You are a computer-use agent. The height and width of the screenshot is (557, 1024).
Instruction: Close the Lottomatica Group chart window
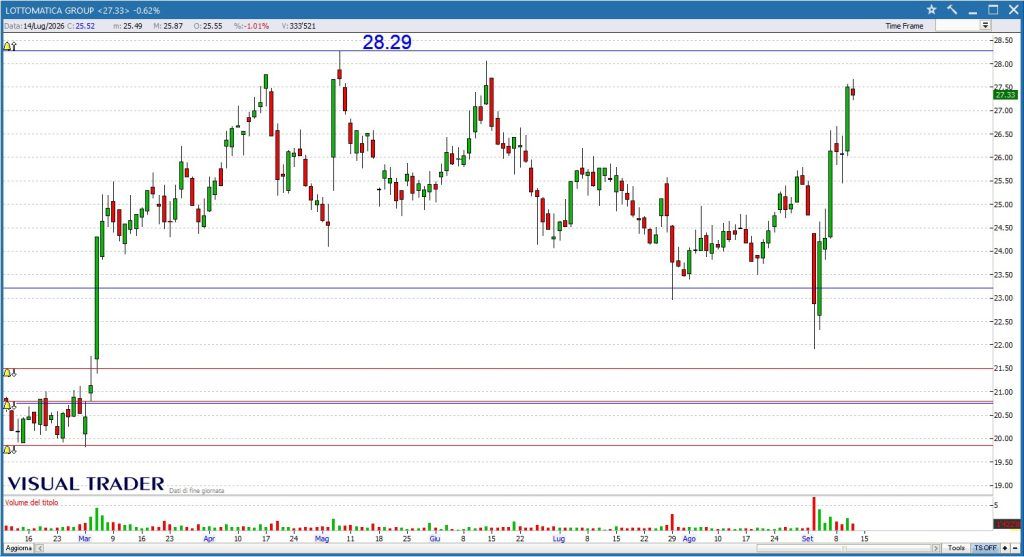tap(1014, 10)
